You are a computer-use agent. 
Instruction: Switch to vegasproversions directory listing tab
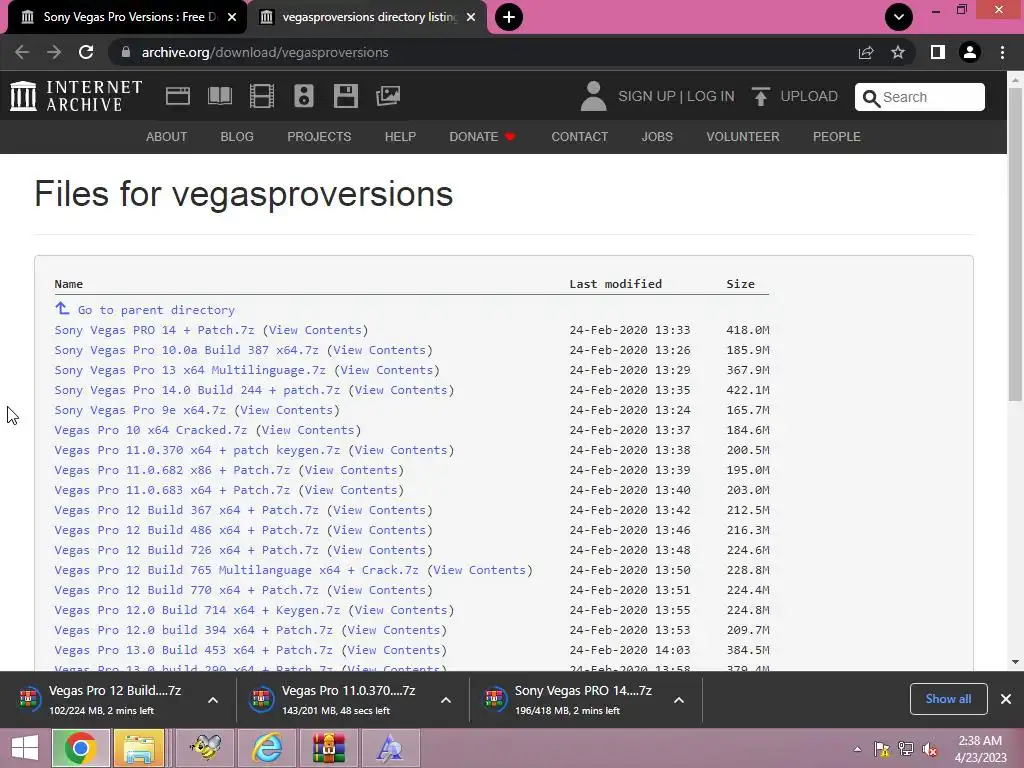click(x=368, y=17)
